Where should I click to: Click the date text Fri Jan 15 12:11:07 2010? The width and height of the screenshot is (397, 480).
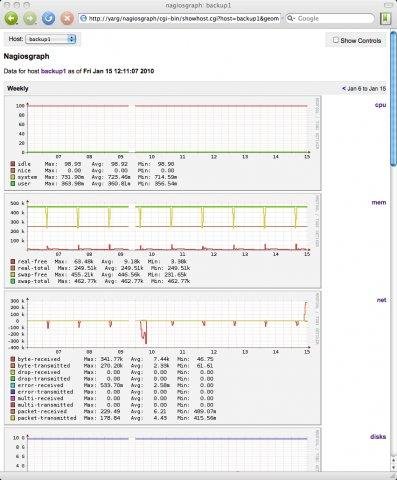tap(119, 71)
